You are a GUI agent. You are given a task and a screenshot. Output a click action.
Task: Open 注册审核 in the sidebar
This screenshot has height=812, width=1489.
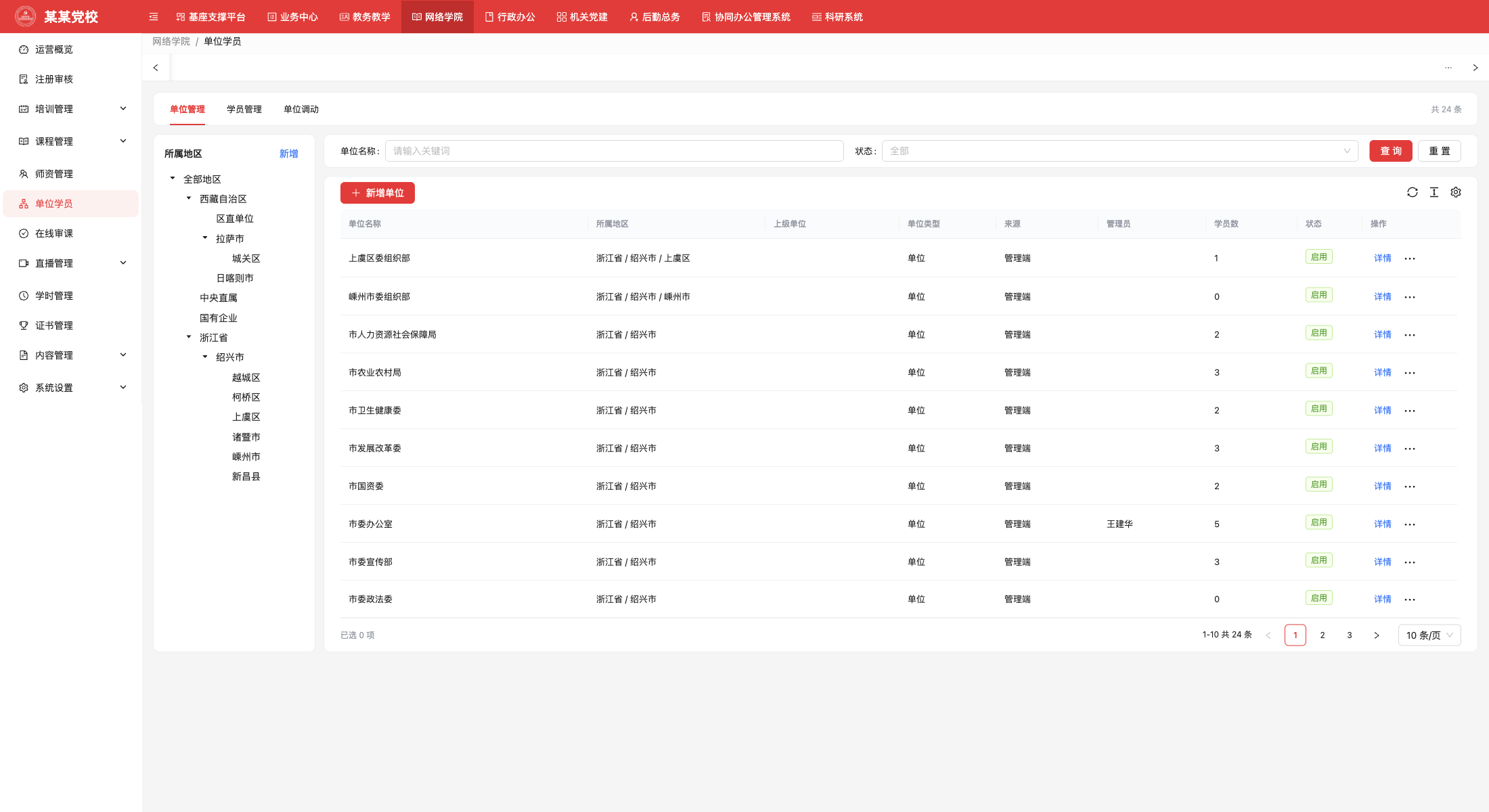pos(70,79)
